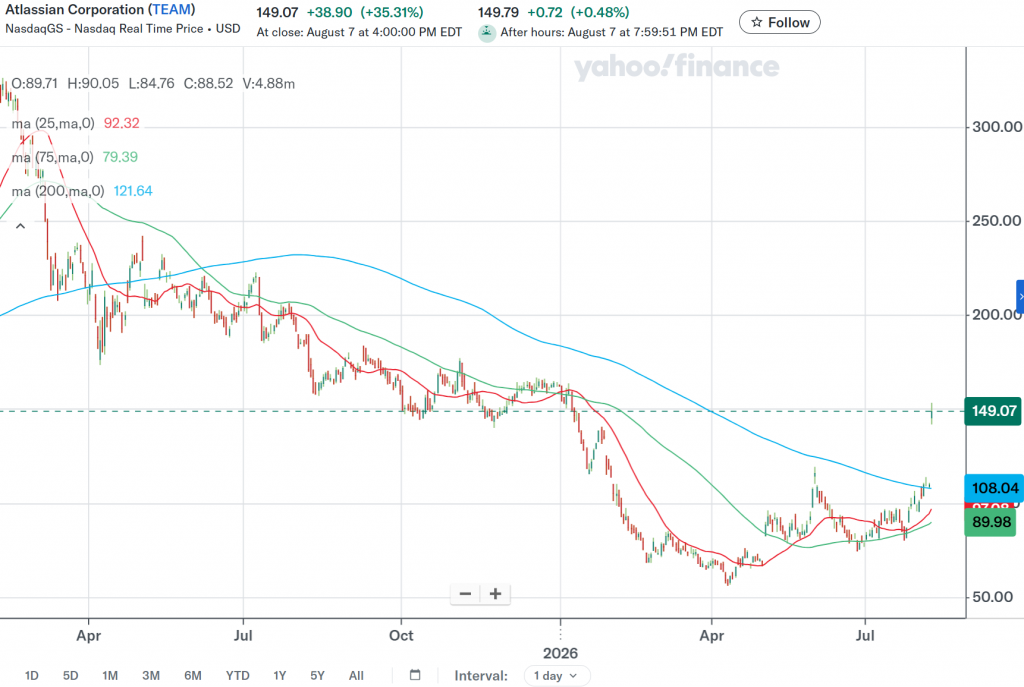1024x687 pixels.
Task: Open the Interval 1 day dropdown
Action: pos(557,675)
